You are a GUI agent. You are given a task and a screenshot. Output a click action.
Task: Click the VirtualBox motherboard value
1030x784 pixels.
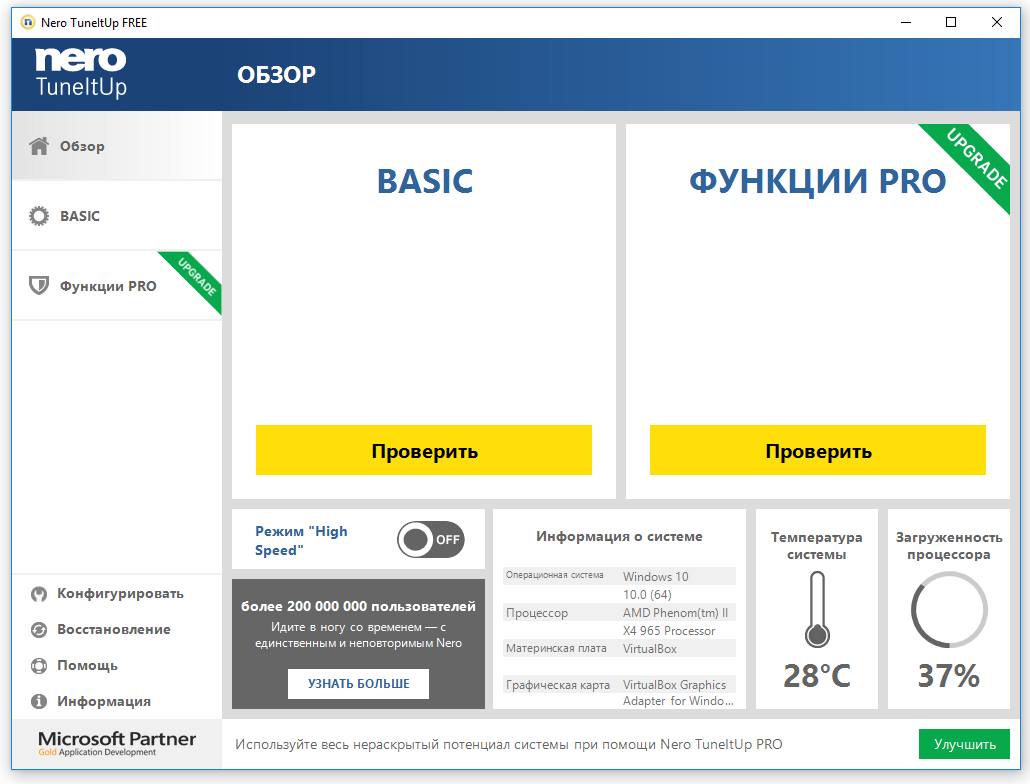point(650,649)
